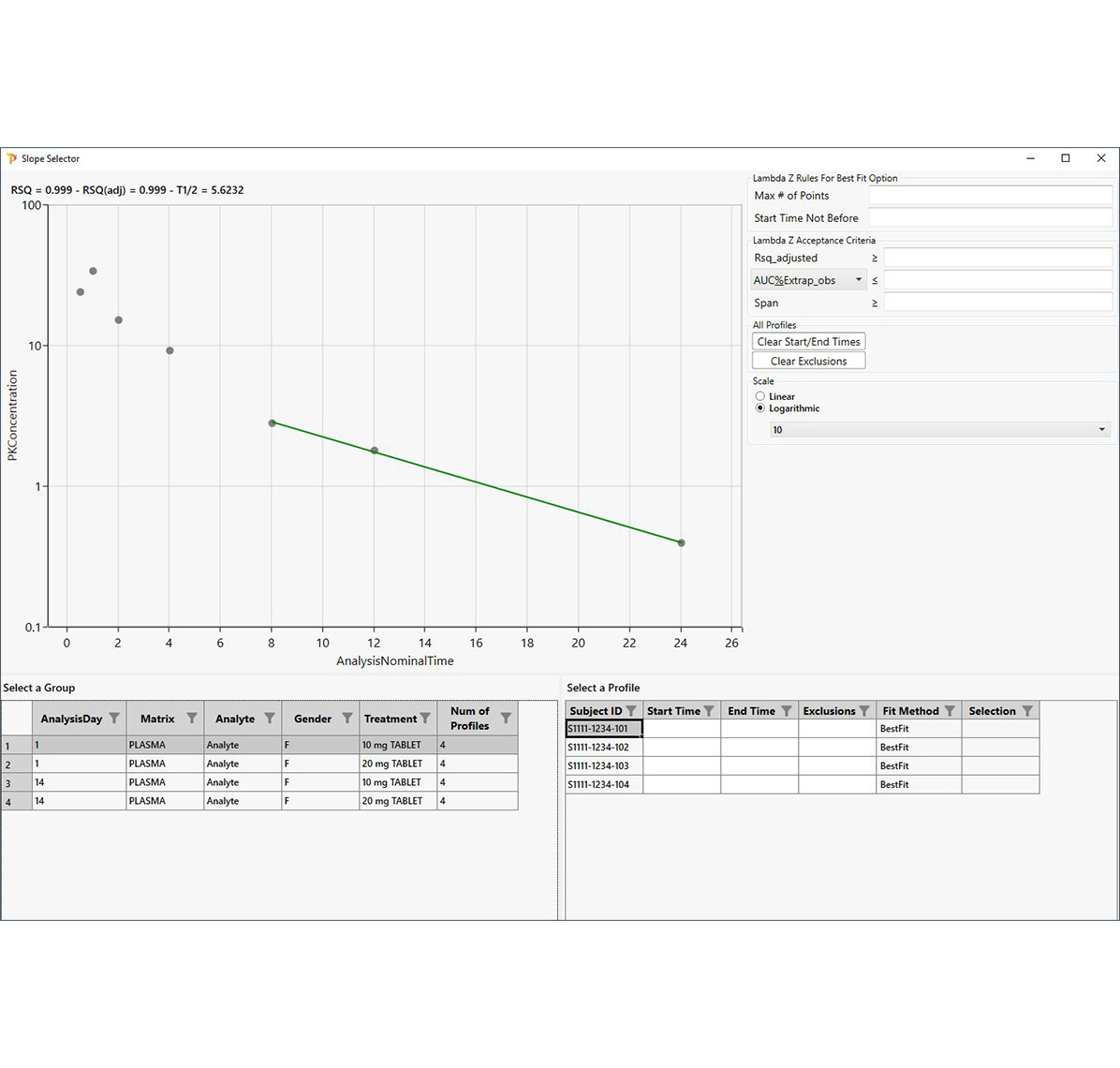
Task: Click Exclusions cell for S1111-1234-104
Action: click(x=837, y=784)
